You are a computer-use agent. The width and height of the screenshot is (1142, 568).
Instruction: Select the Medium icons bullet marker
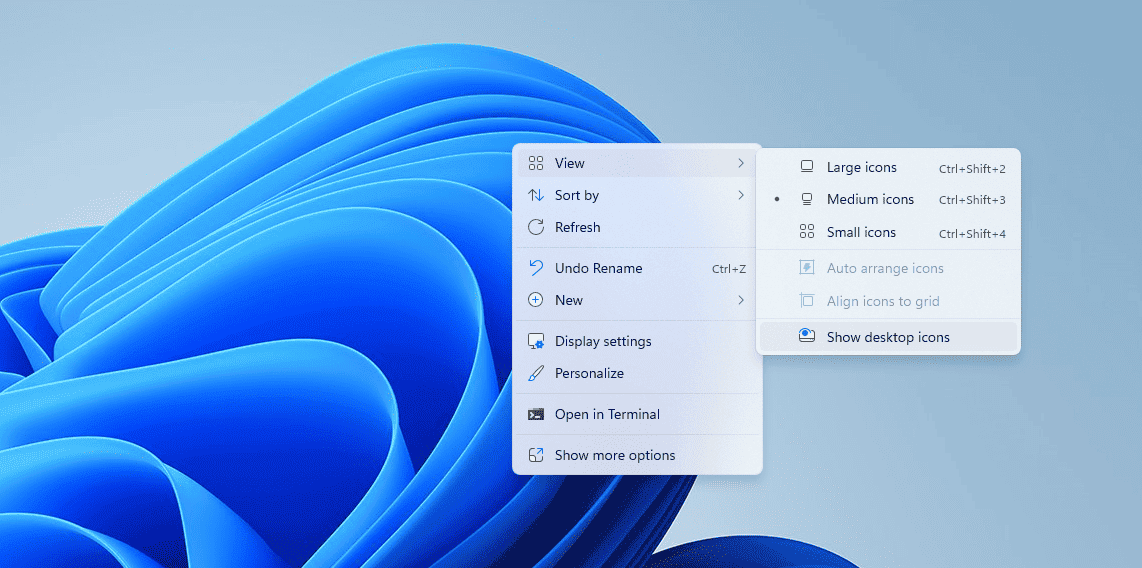pyautogui.click(x=777, y=199)
